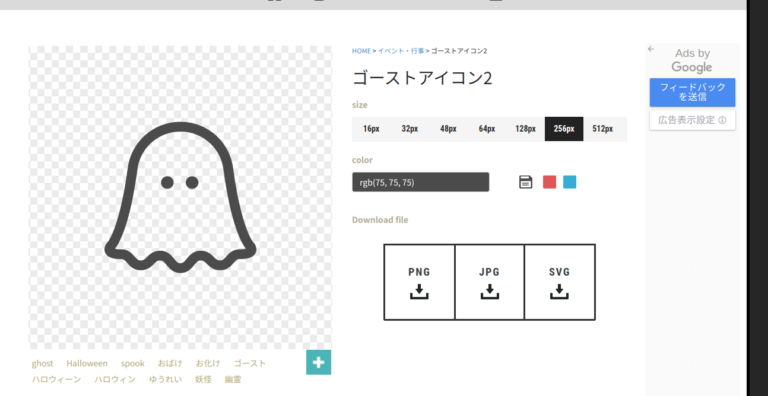The height and width of the screenshot is (396, 768).
Task: Open the ゆうれい tag
Action: pos(166,379)
